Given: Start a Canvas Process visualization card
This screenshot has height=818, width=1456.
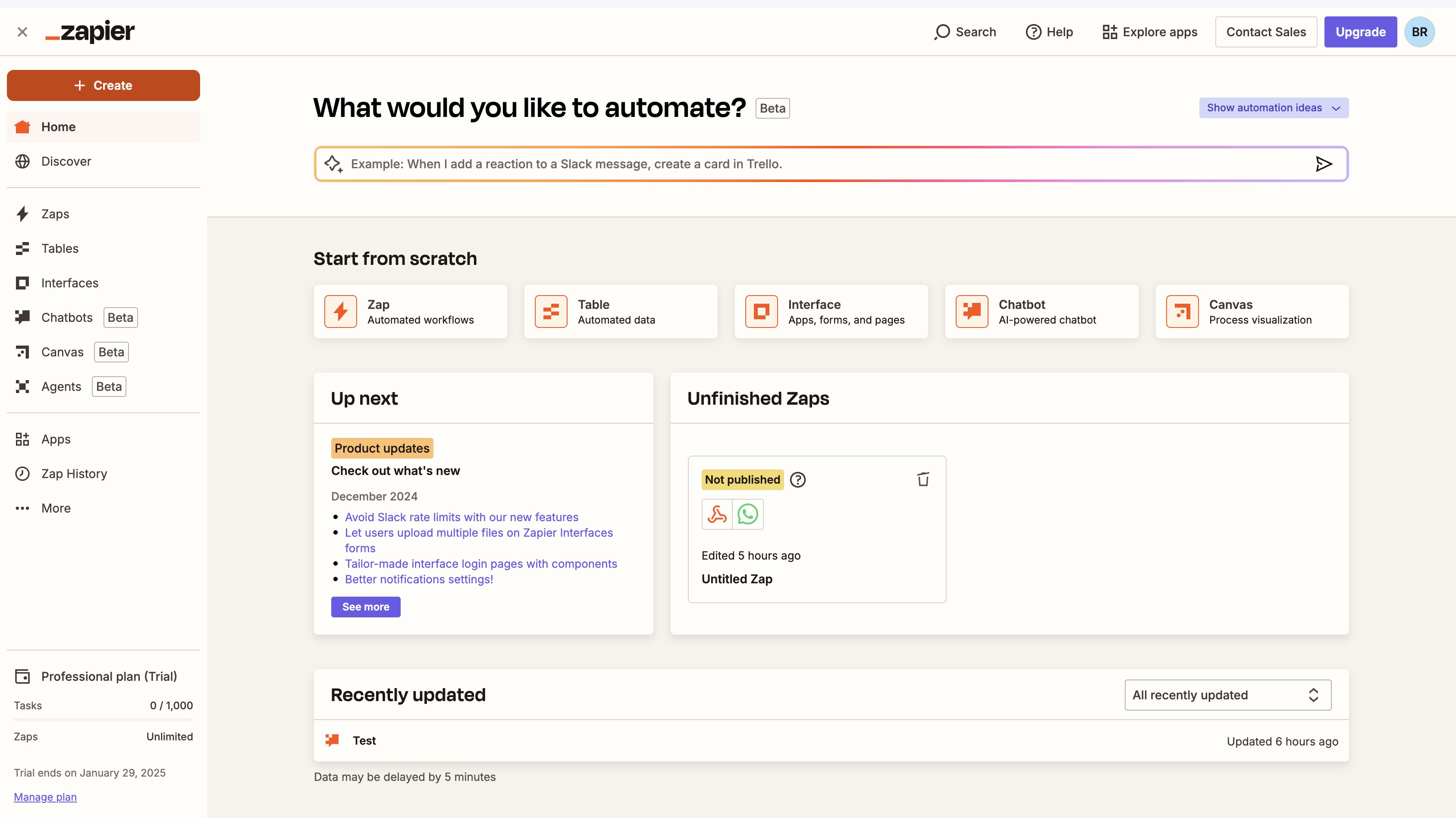Looking at the screenshot, I should click(1252, 311).
